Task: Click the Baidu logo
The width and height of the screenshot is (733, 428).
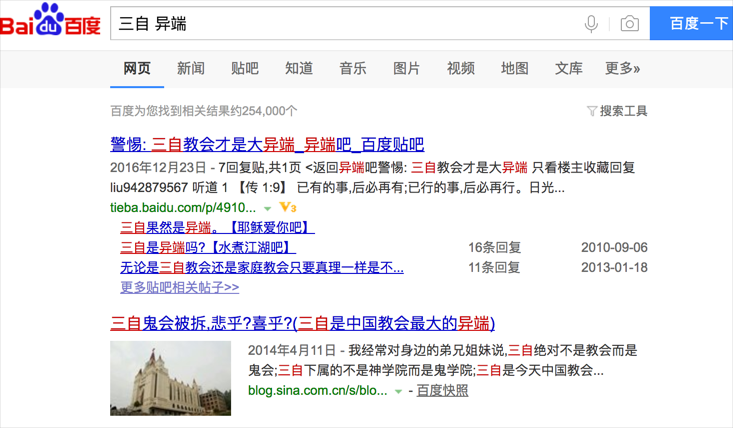Action: 50,22
